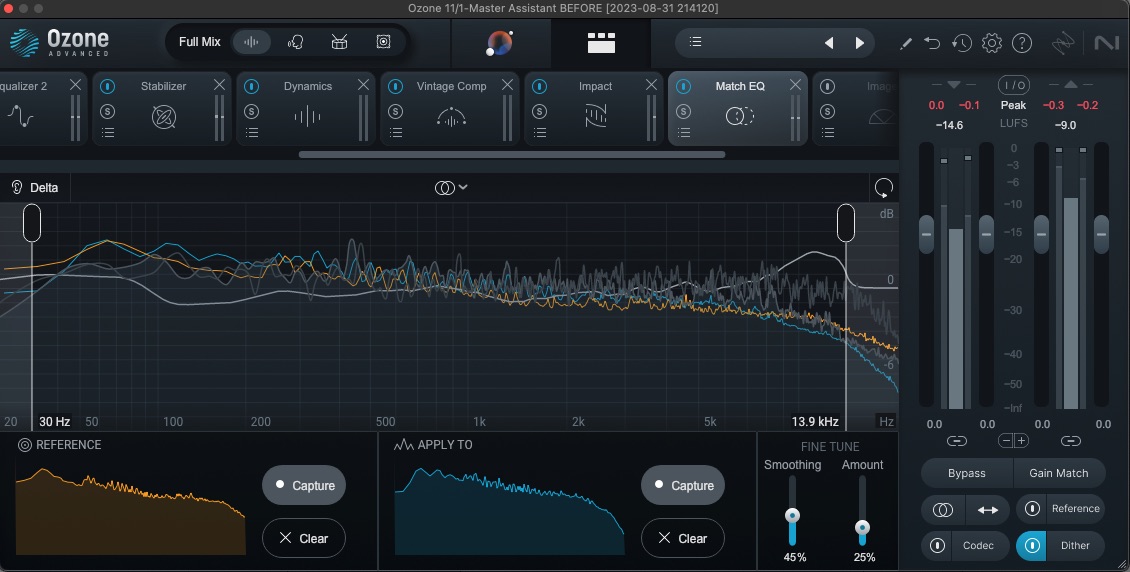Click the mono sum overlapping circles button
This screenshot has width=1130, height=572.
coord(943,510)
